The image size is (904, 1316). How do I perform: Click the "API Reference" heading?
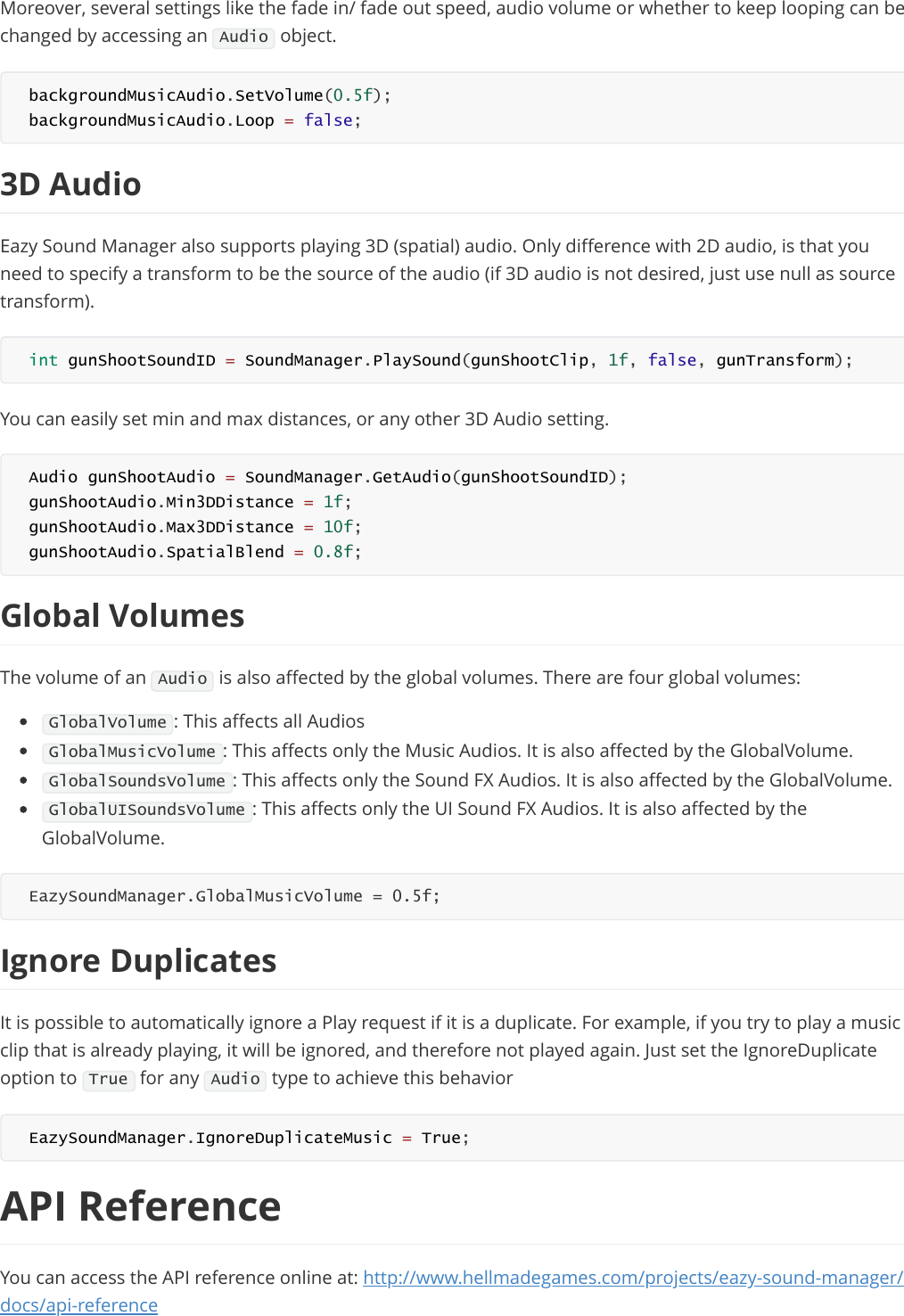141,1206
